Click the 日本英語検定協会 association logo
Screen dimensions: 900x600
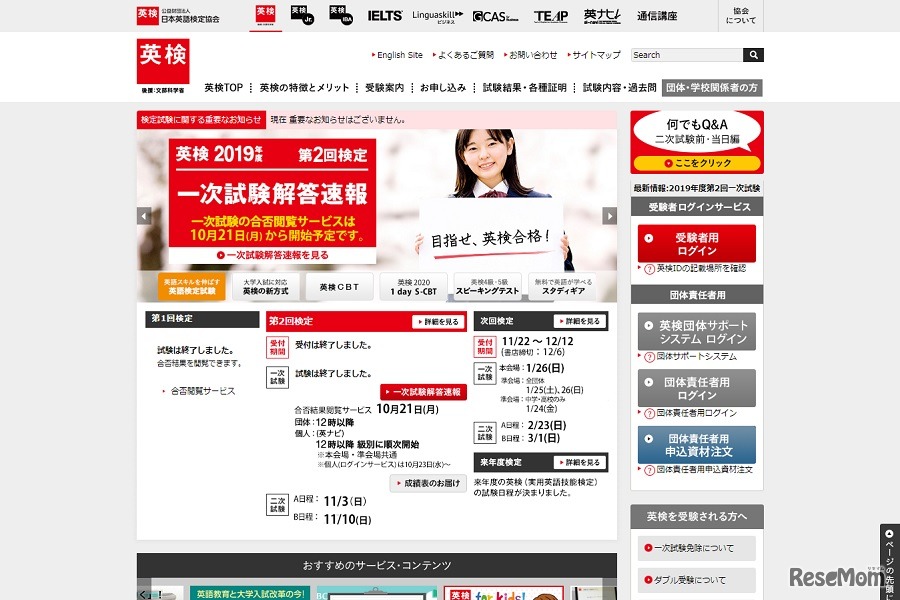179,16
